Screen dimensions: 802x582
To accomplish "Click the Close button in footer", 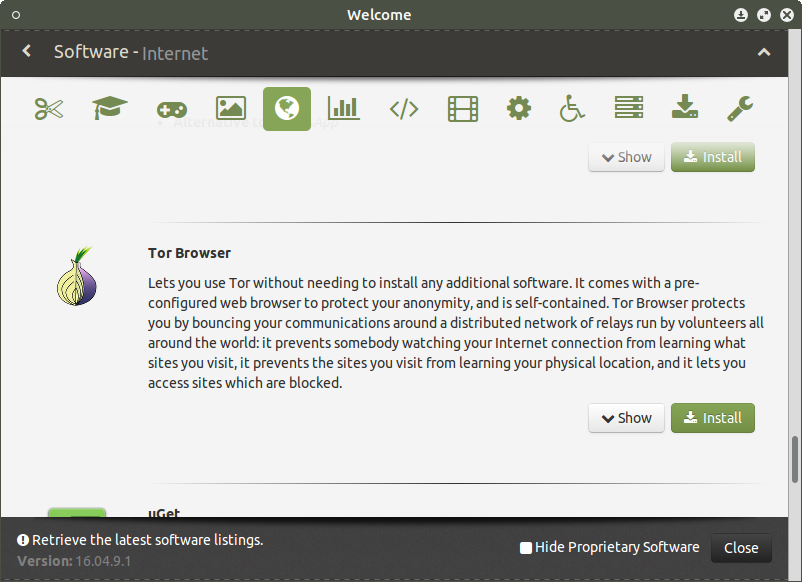I will click(741, 548).
